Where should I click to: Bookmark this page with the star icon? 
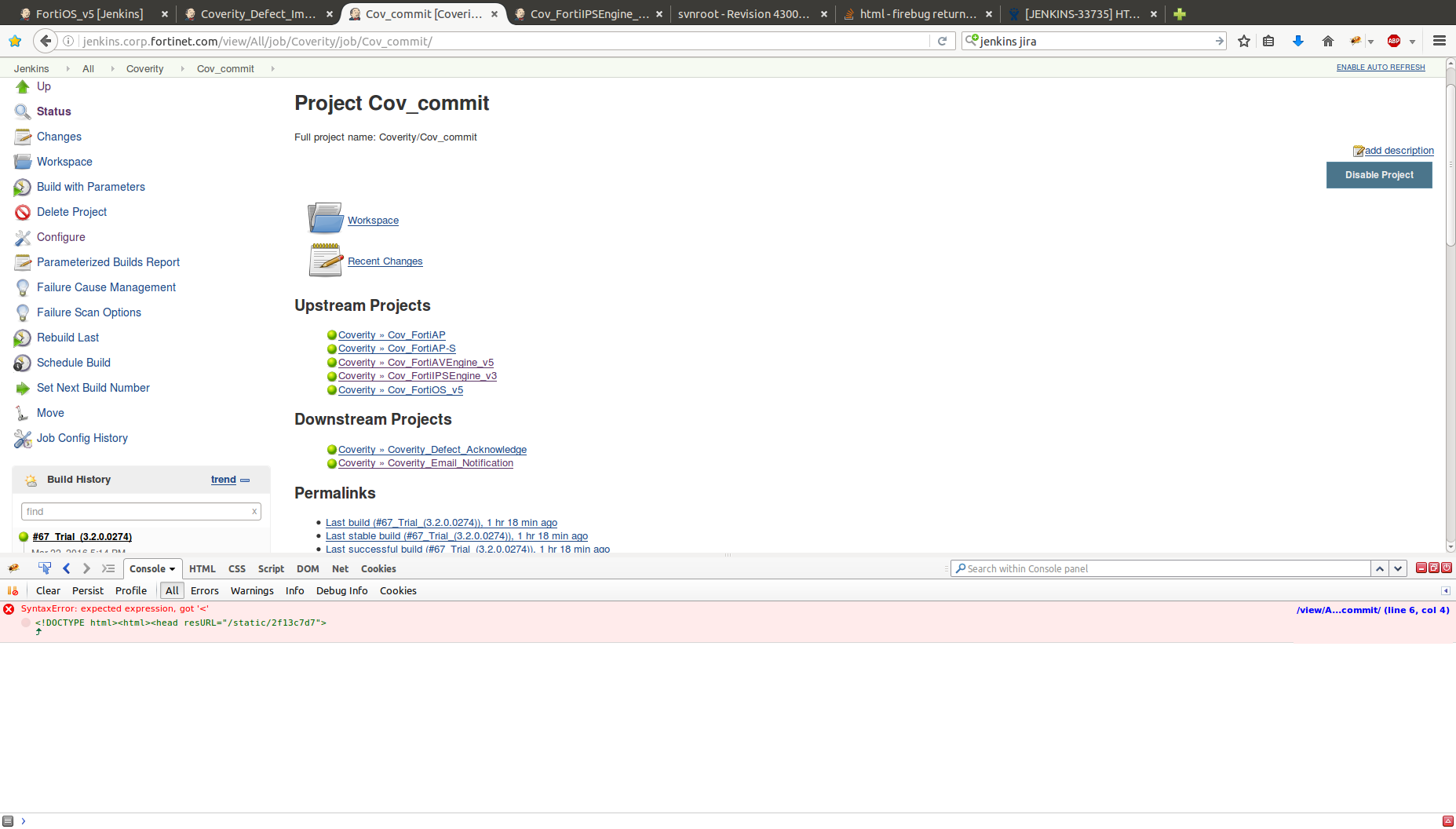[x=1243, y=41]
